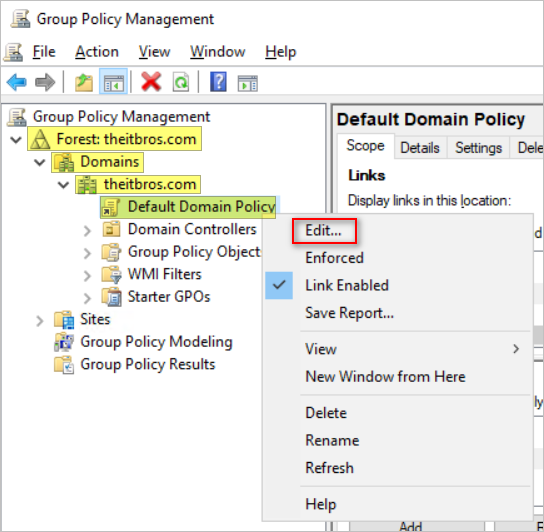Expand the Domain Controllers node
Viewport: 544px width, 532px height.
(87, 230)
